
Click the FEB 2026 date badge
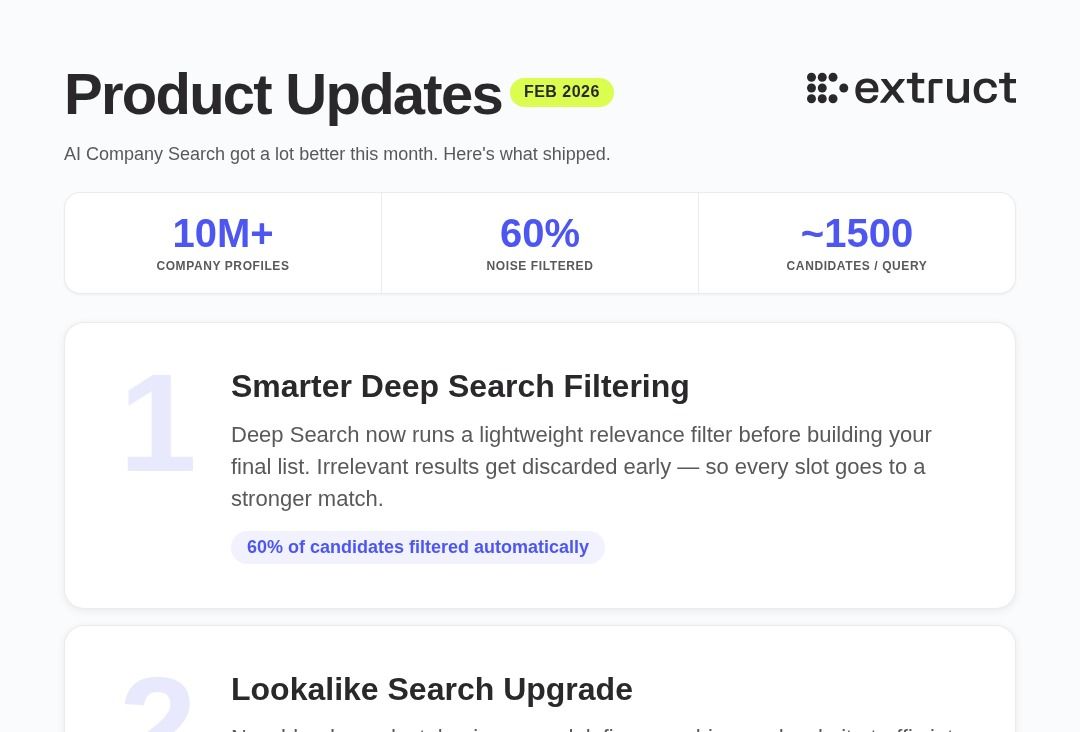pyautogui.click(x=561, y=91)
